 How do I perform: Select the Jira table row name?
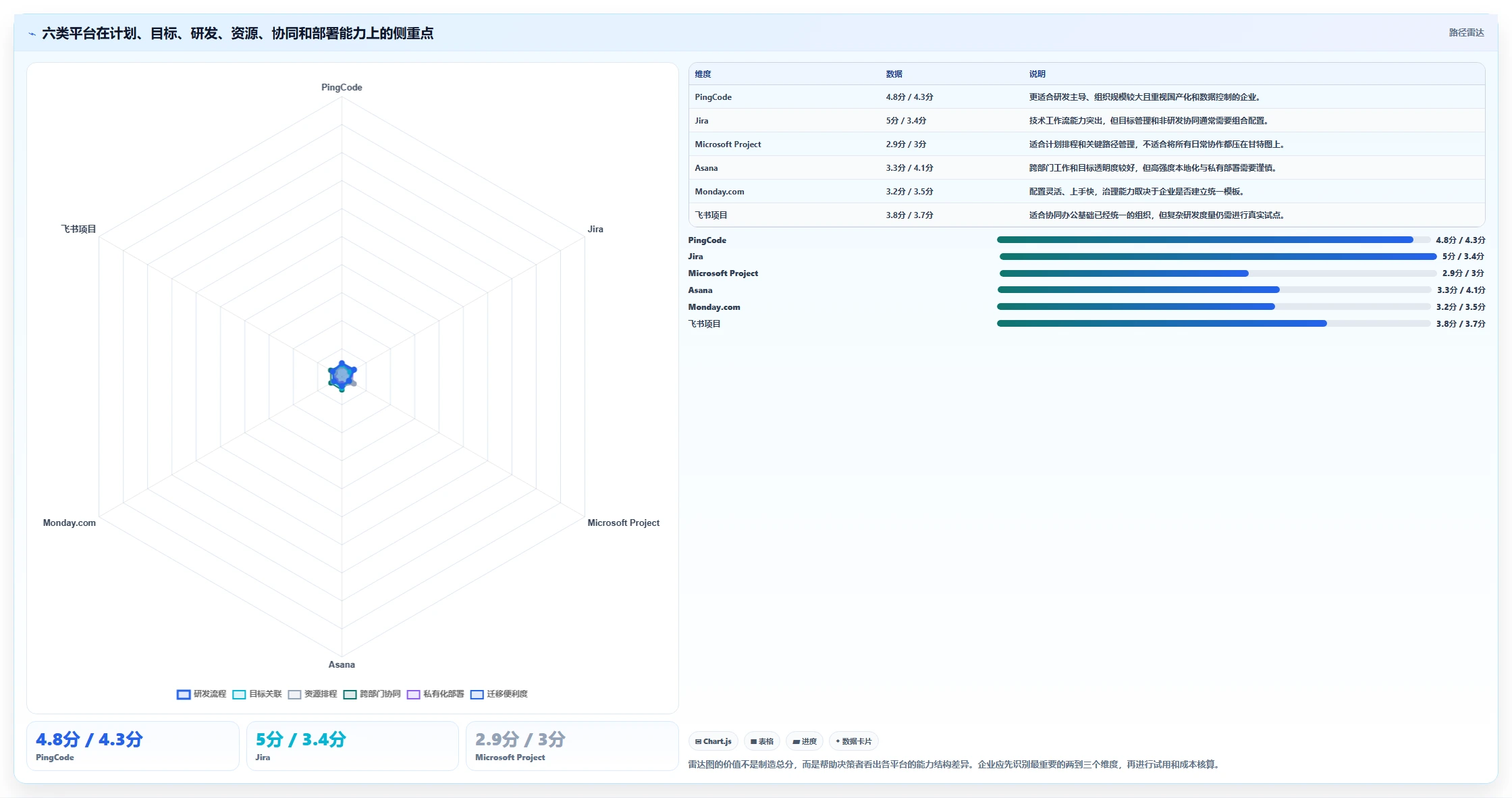click(701, 121)
